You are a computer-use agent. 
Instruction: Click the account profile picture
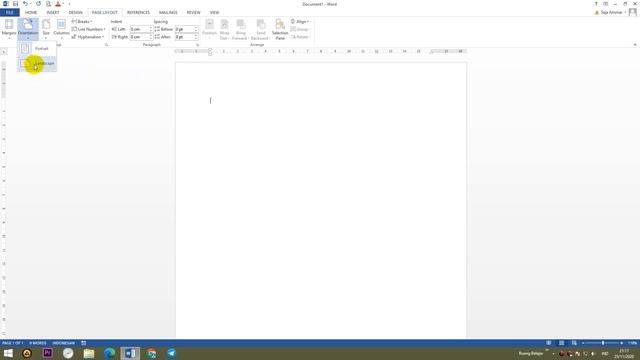click(633, 12)
